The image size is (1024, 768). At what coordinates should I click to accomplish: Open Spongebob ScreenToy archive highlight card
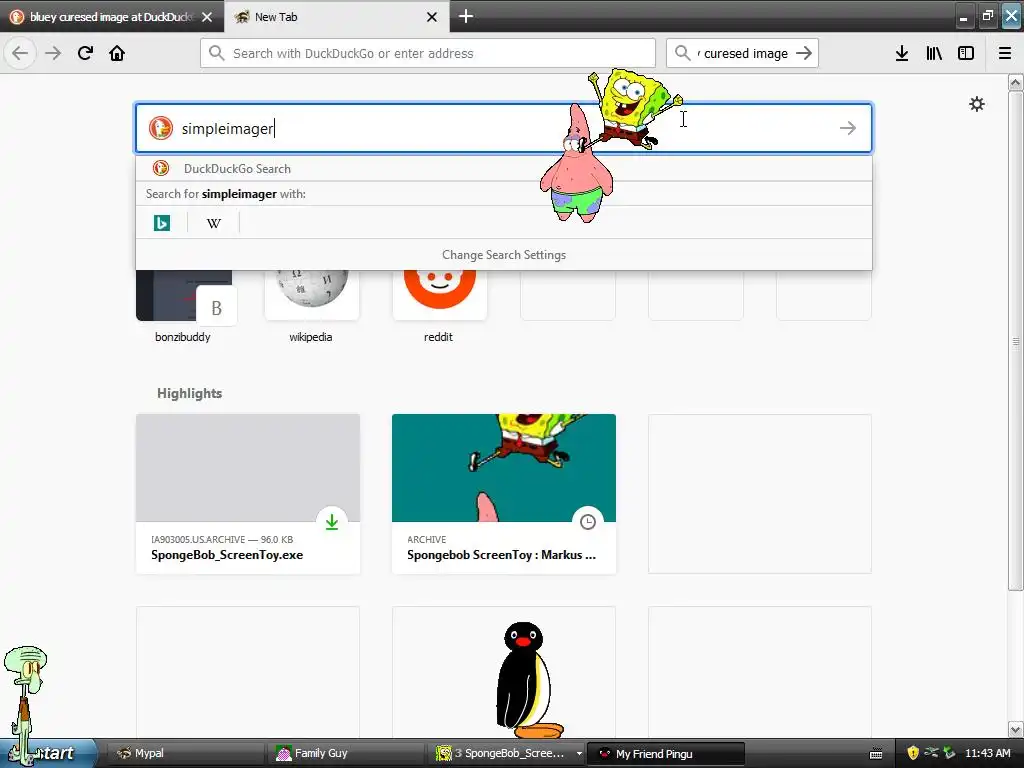tap(504, 494)
